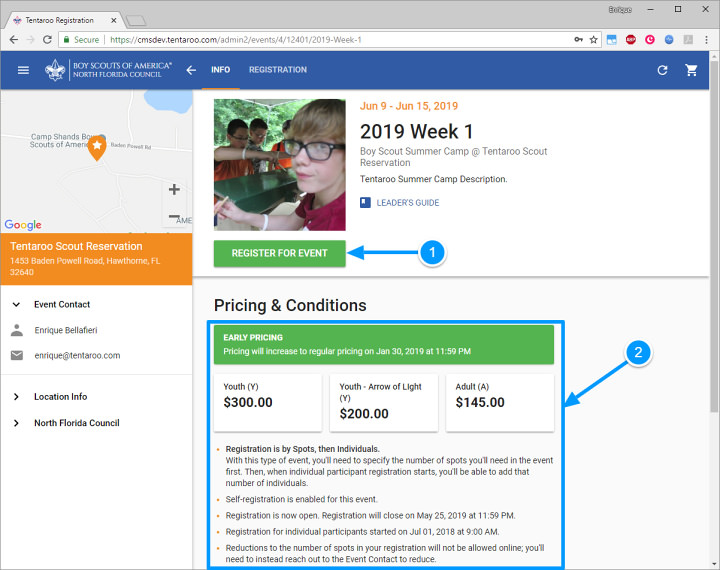Viewport: 720px width, 570px height.
Task: Click the contact person icon
Action: tap(17, 330)
